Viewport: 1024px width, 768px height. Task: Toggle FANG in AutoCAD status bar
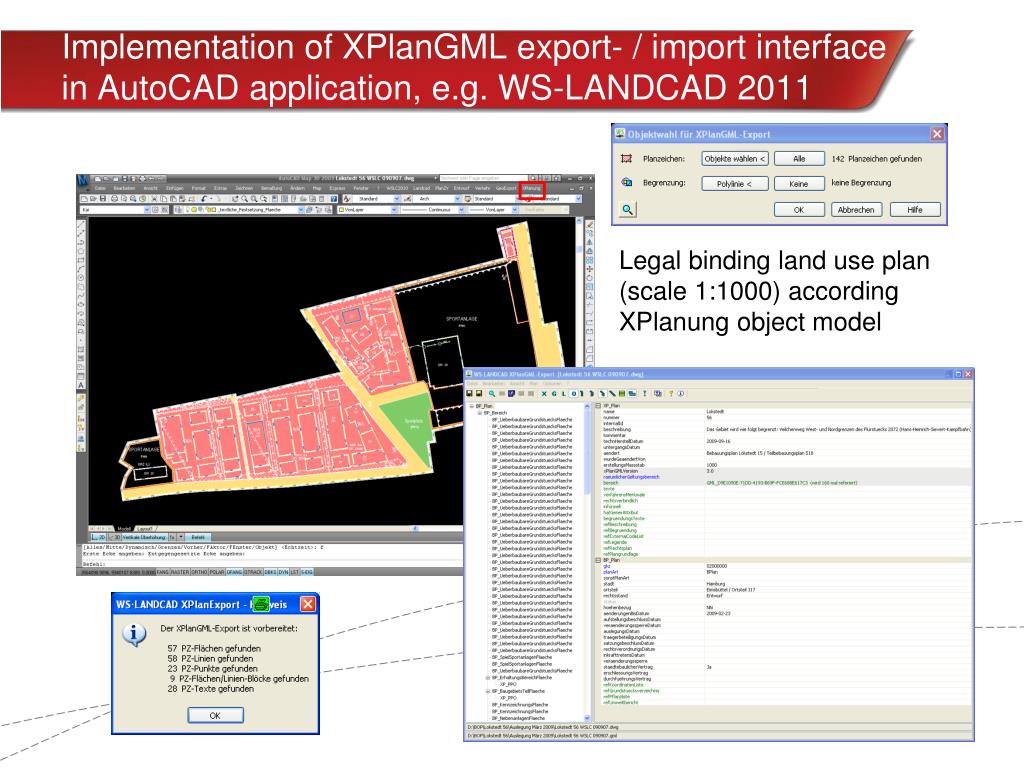tap(163, 572)
